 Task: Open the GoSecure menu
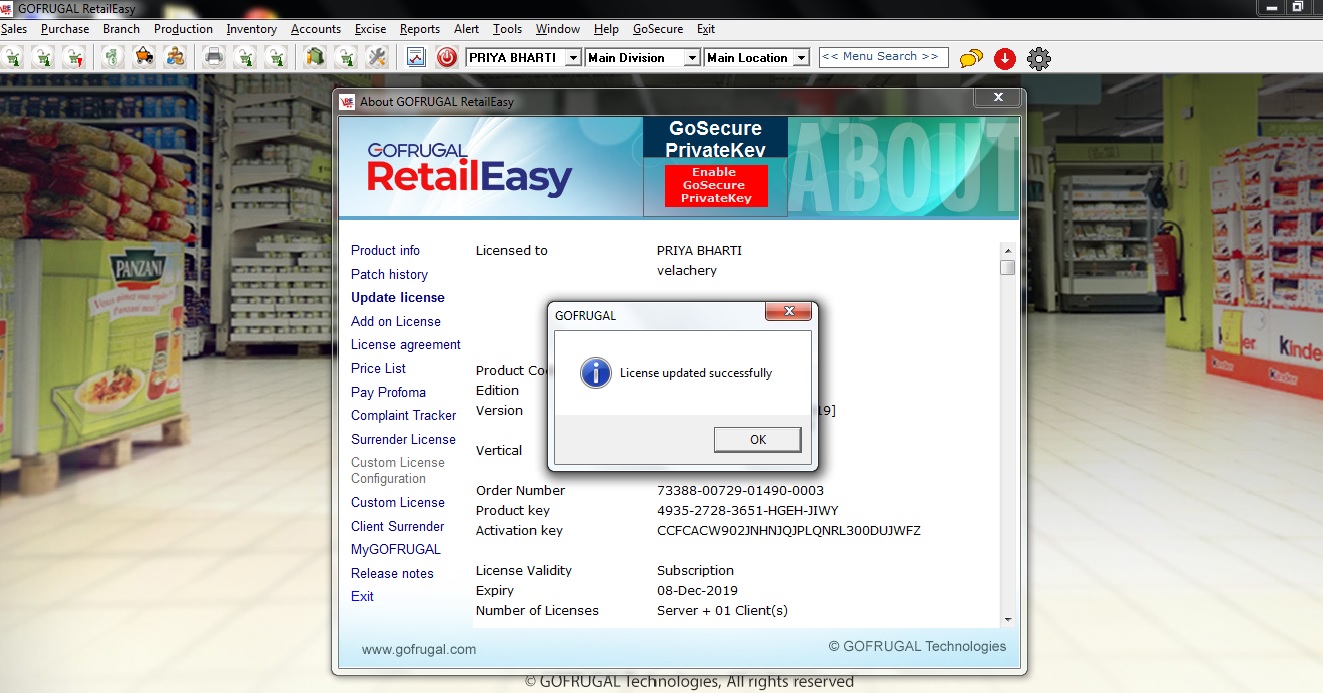[x=658, y=29]
